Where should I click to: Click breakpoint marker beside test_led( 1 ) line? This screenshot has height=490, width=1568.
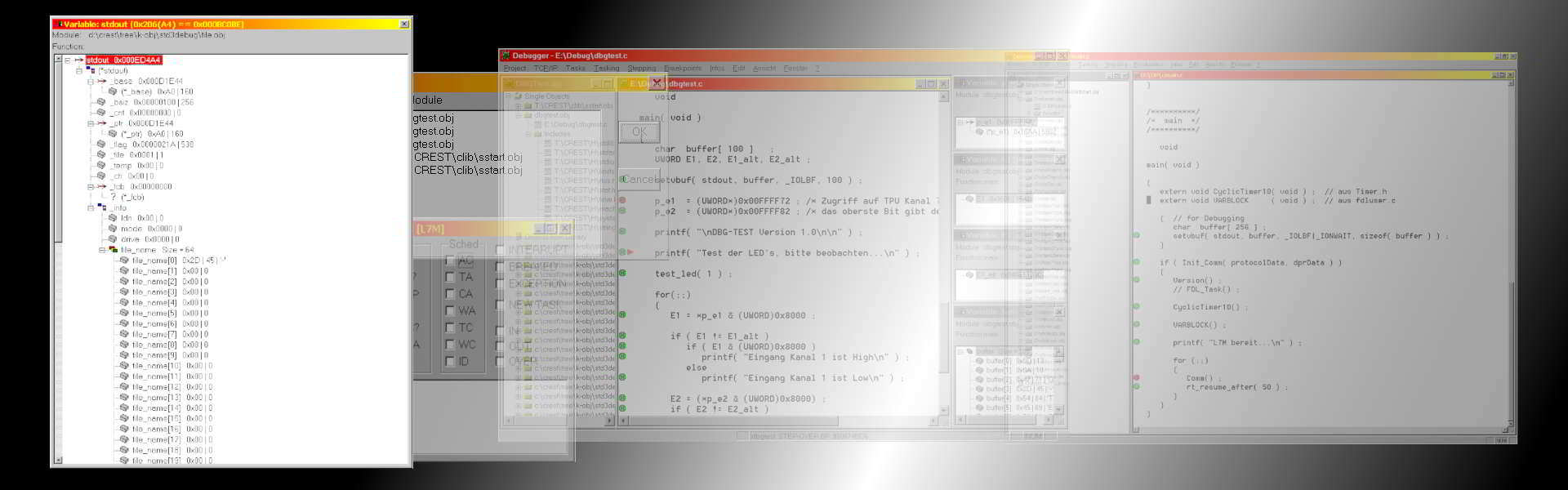point(622,274)
